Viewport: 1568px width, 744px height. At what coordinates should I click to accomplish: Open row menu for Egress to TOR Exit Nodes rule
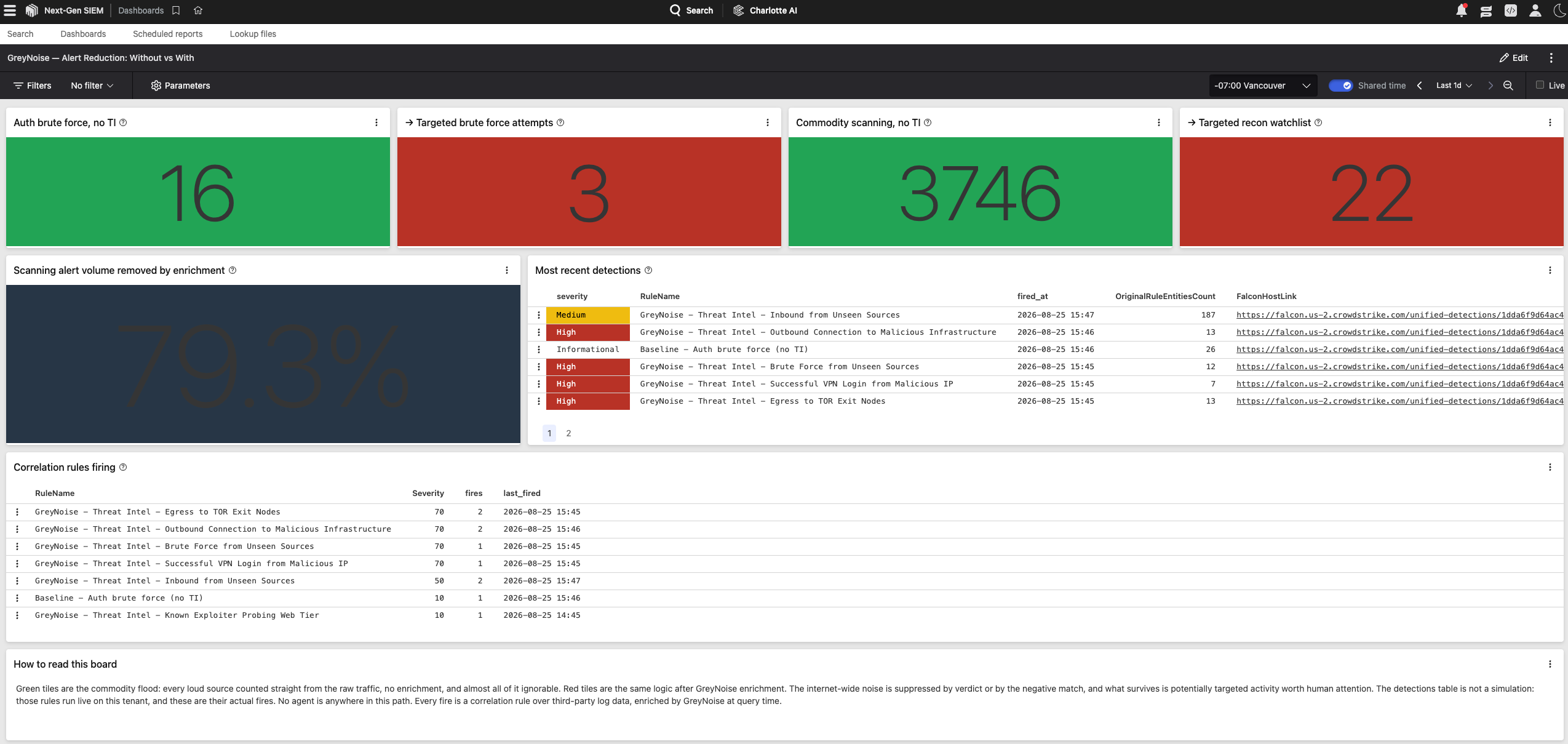click(x=17, y=512)
